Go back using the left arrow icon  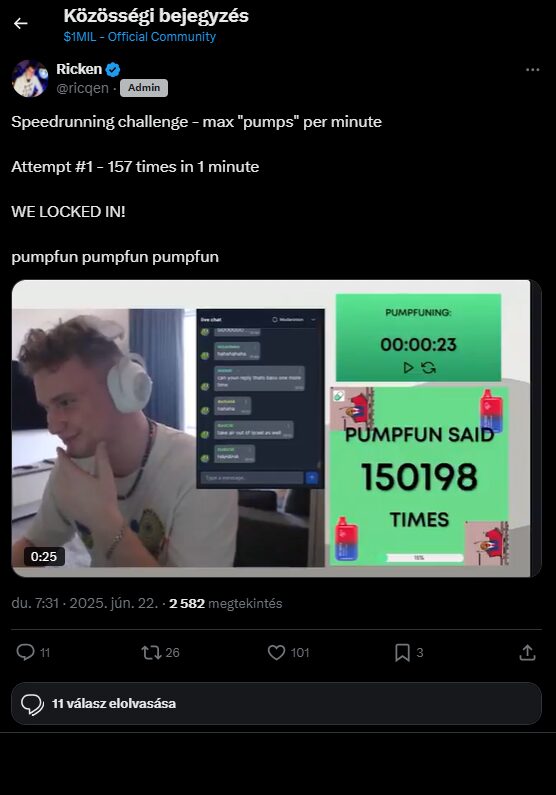pyautogui.click(x=21, y=23)
